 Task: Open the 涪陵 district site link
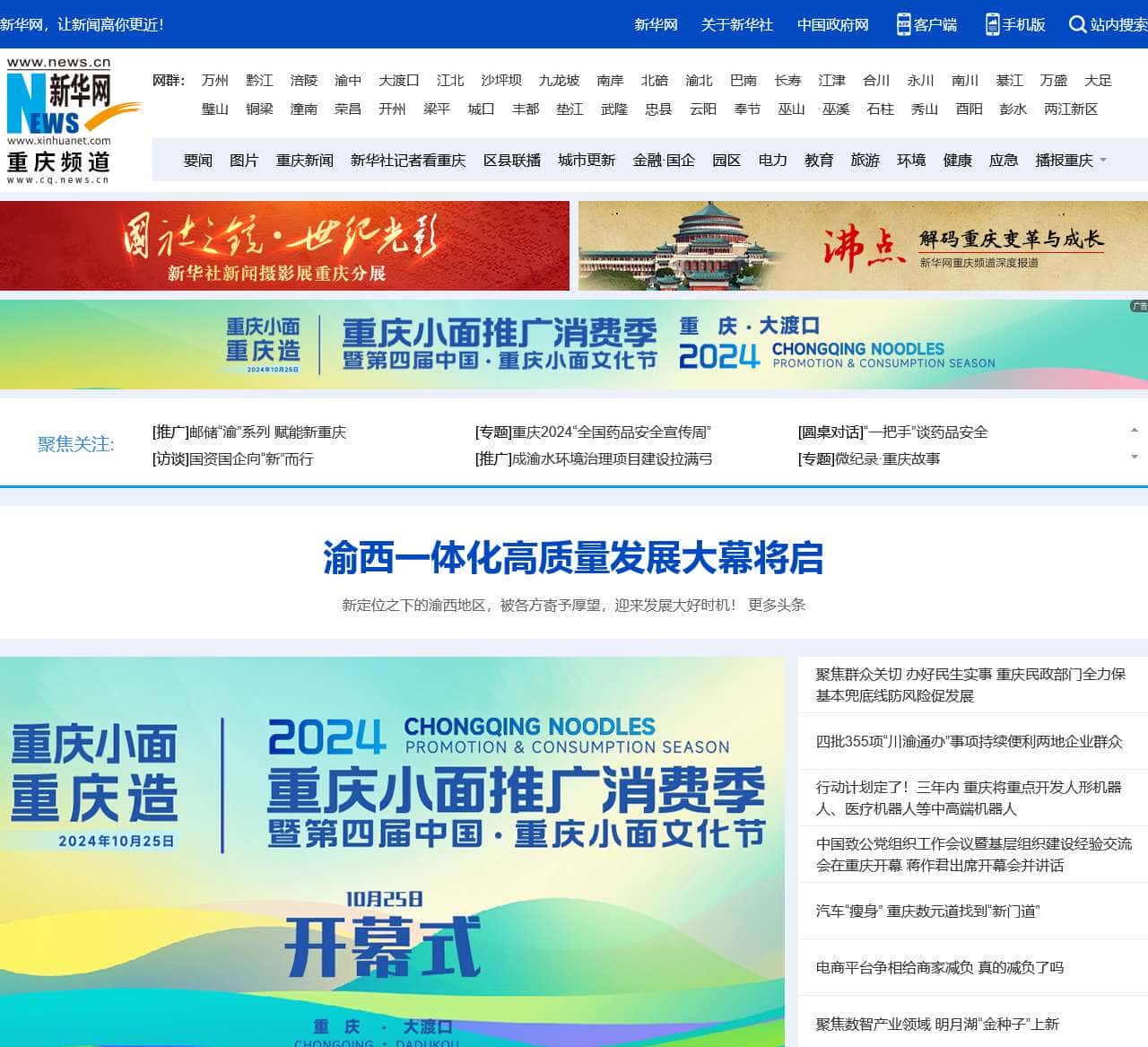304,81
